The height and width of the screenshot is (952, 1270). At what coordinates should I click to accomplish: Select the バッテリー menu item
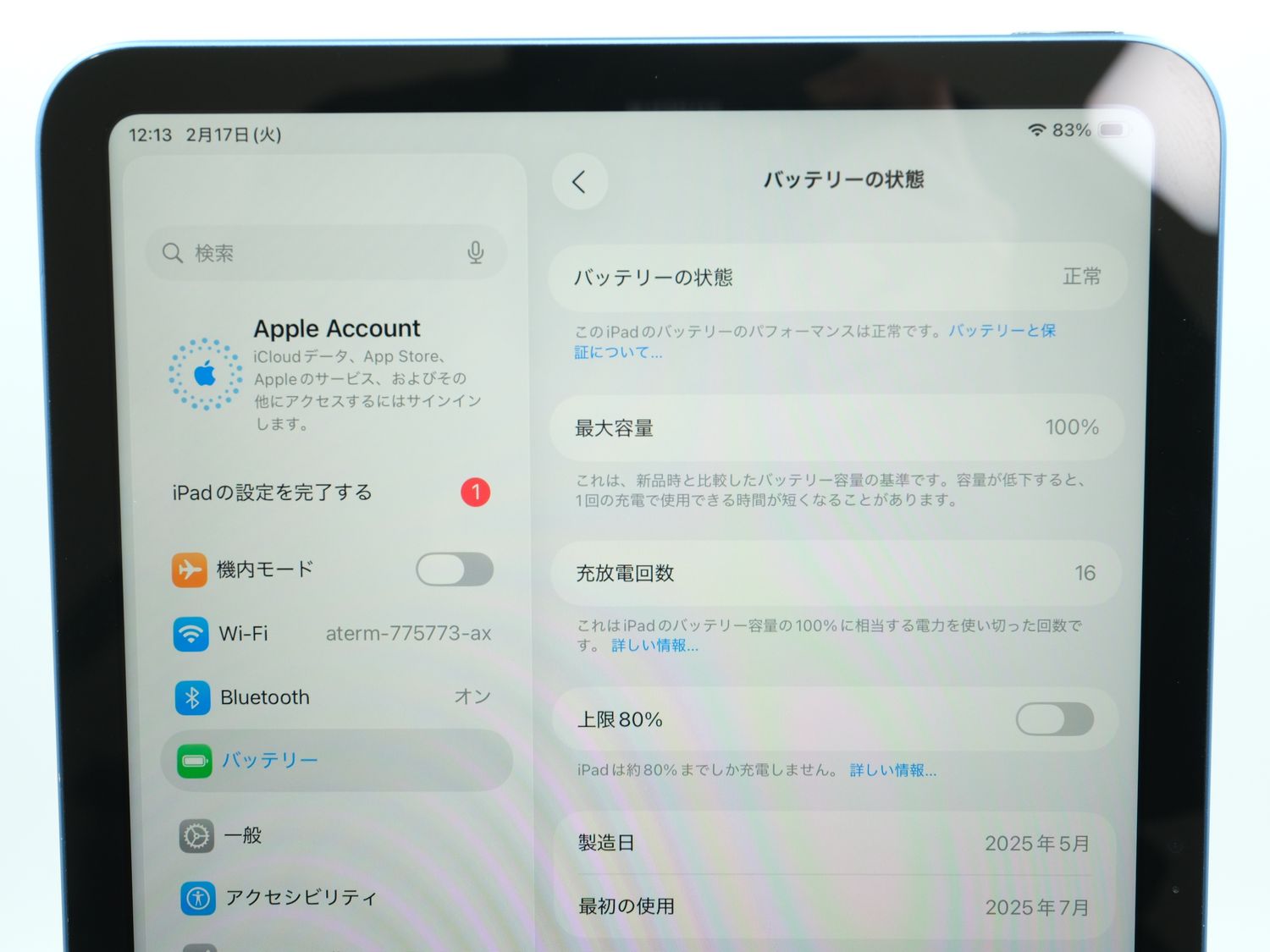[271, 761]
